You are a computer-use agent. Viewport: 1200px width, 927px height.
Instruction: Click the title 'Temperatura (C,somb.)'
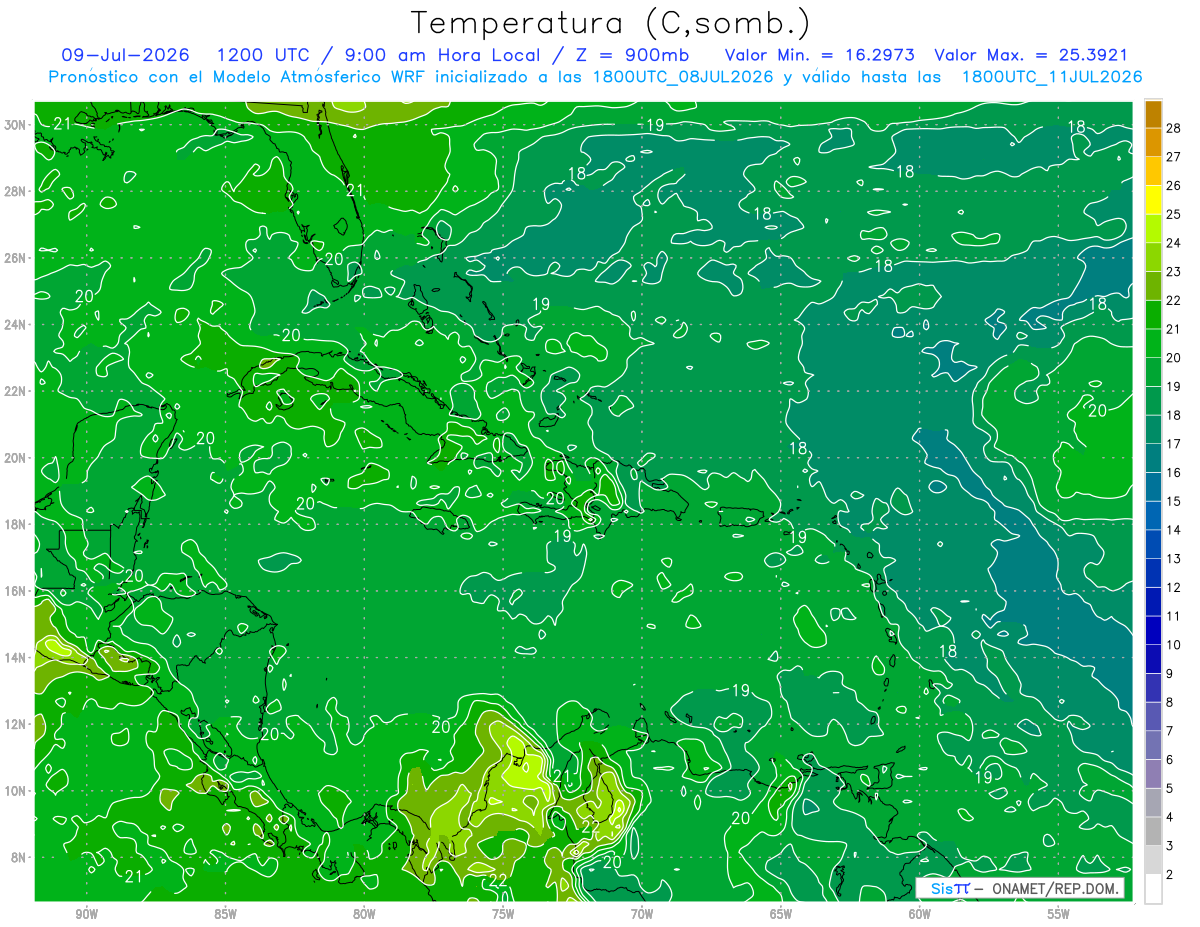[x=610, y=24]
